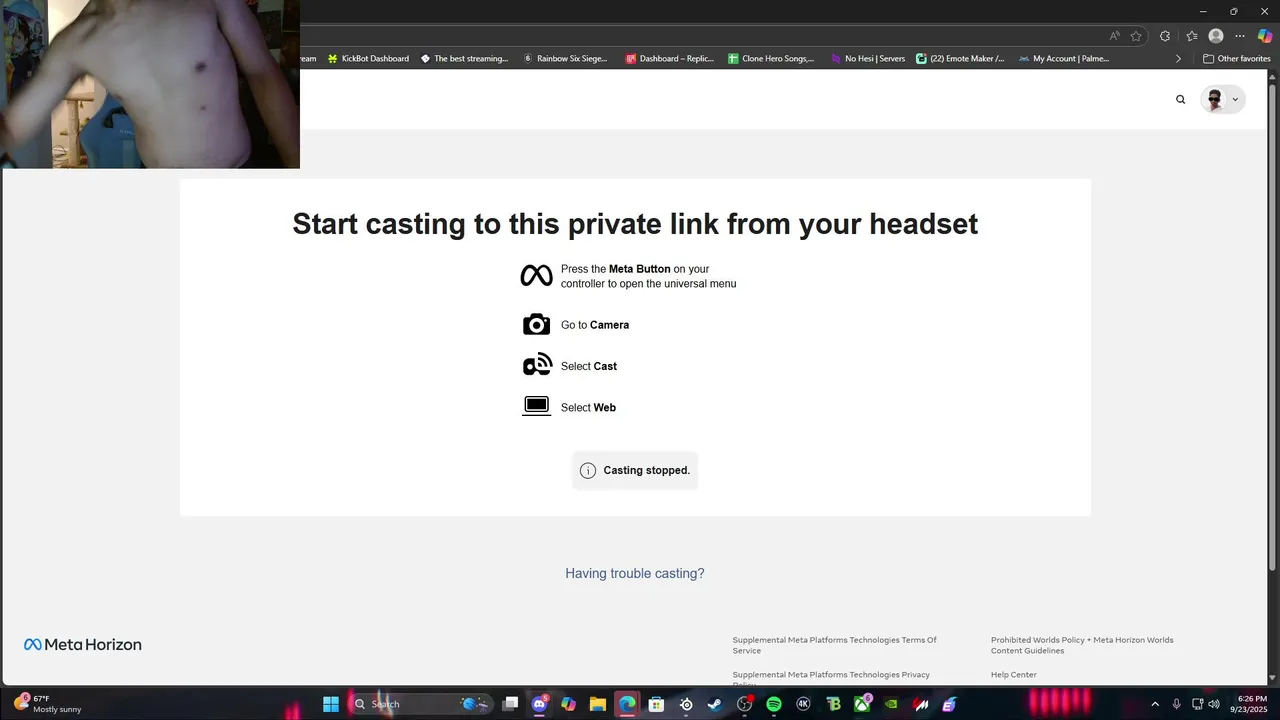Open NVIDIA app from taskbar
This screenshot has height=720, width=1280.
(891, 704)
